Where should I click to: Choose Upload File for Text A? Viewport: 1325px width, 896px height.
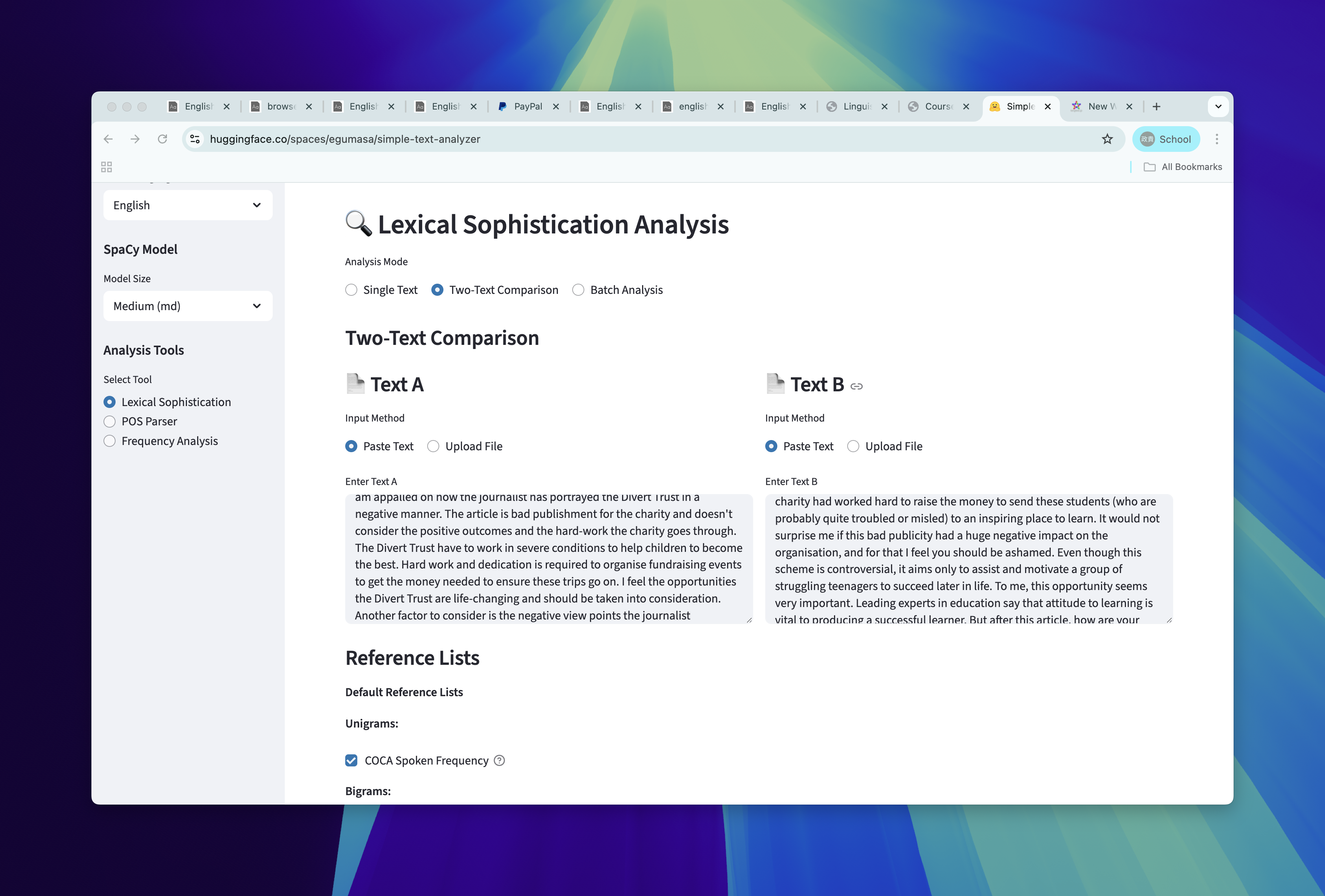coord(433,446)
